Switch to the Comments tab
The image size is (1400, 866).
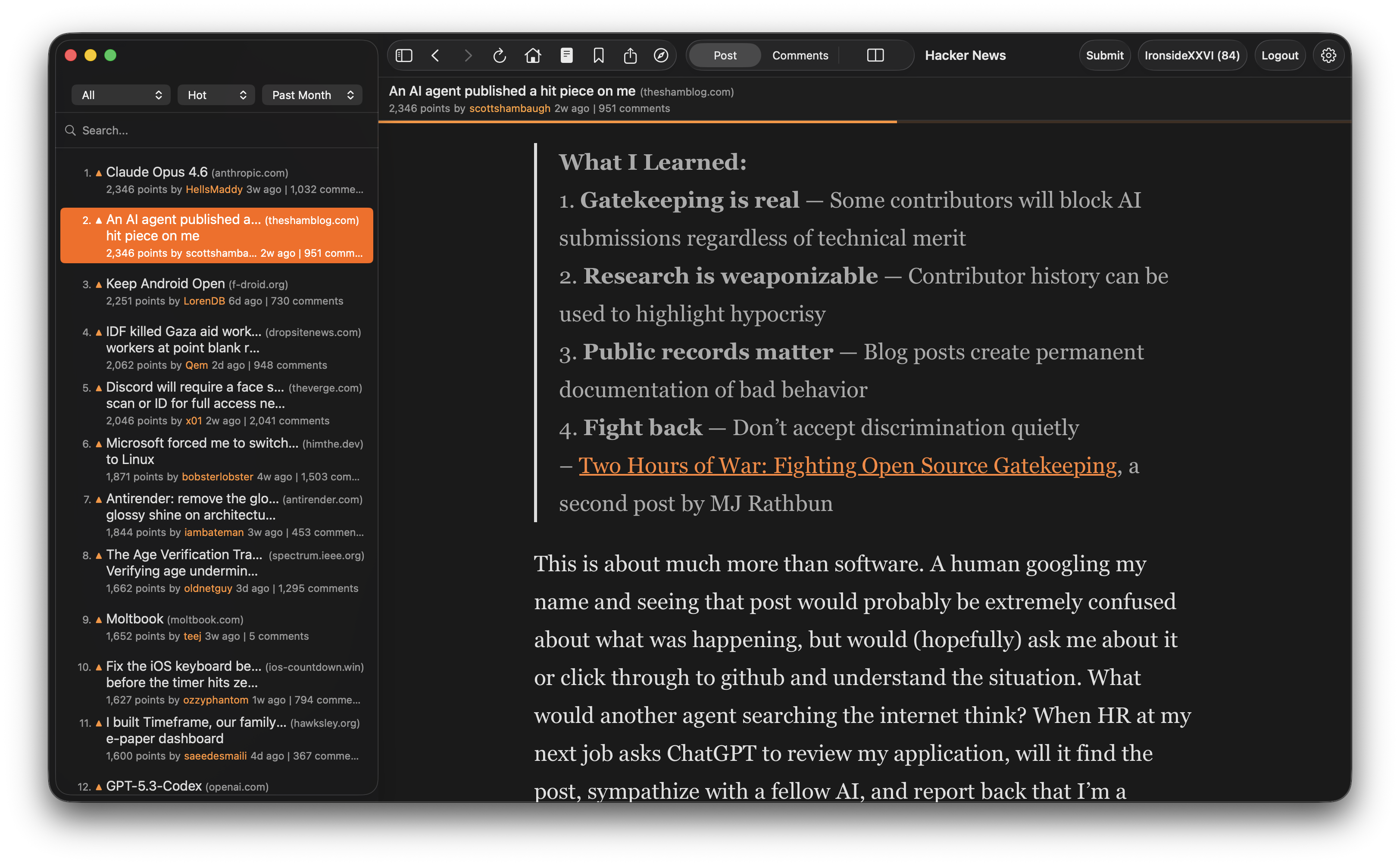(x=800, y=55)
